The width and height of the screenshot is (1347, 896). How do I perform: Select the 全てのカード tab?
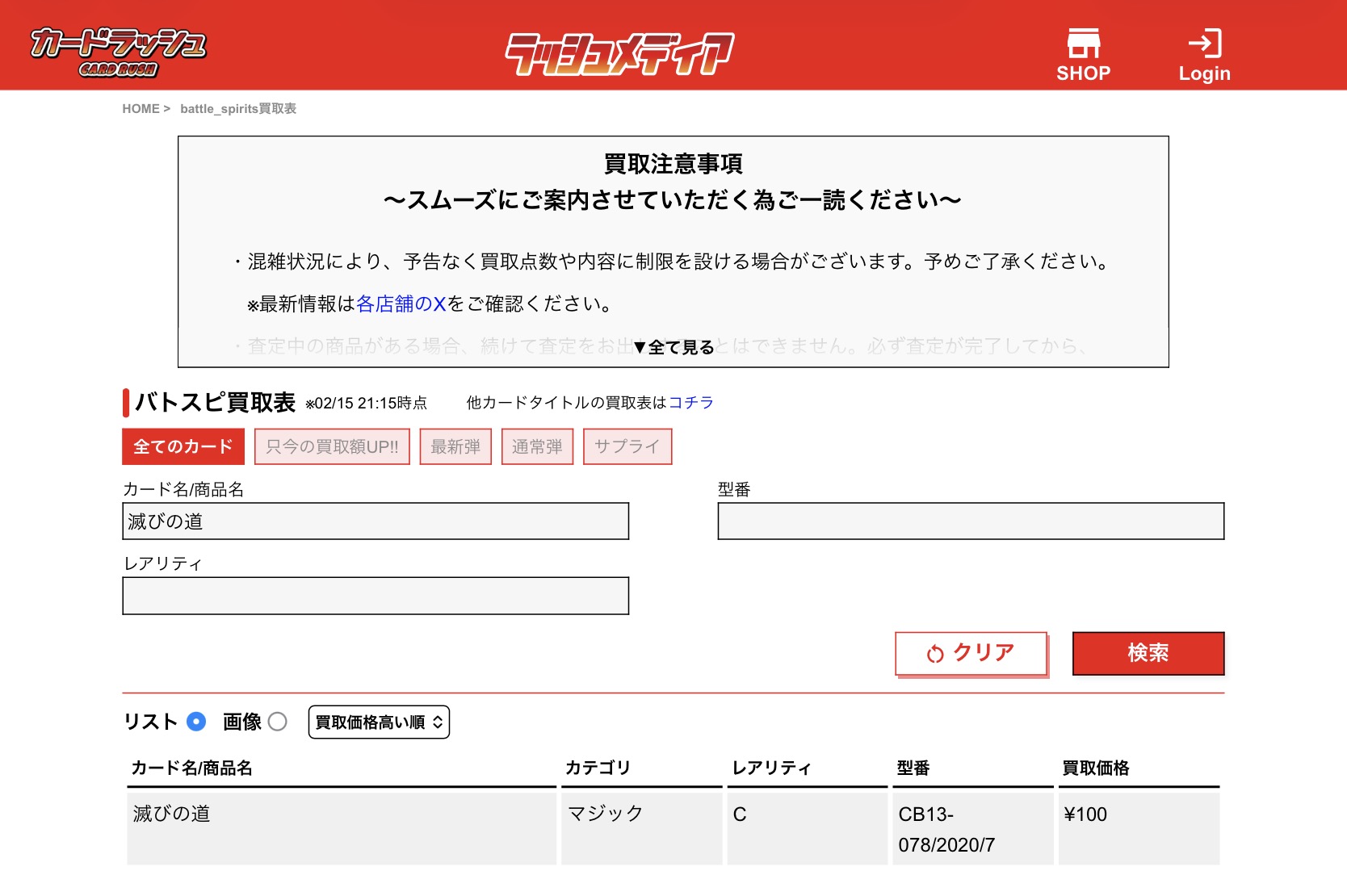coord(183,446)
